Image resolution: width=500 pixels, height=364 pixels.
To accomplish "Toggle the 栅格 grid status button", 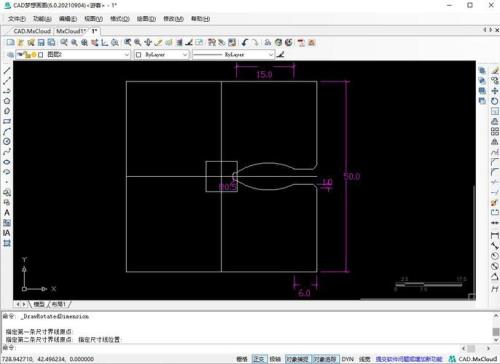I will click(242, 359).
